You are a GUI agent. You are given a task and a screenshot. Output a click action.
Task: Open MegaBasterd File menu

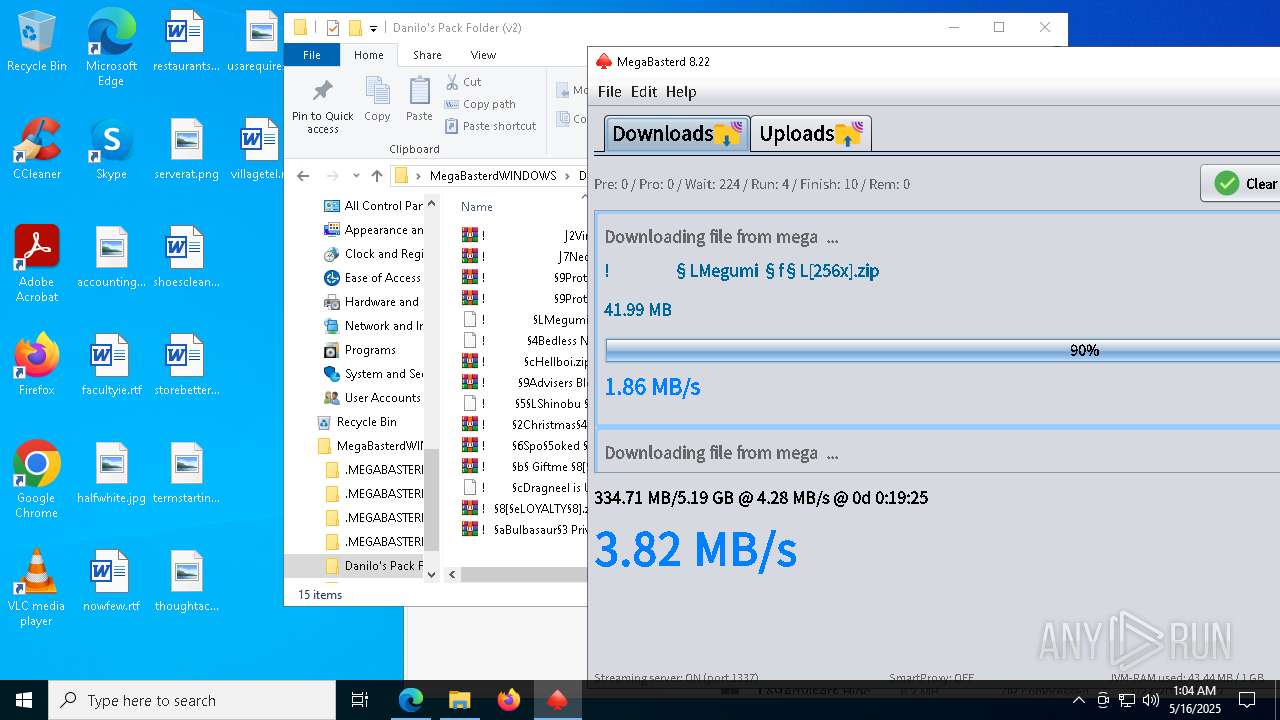(609, 92)
